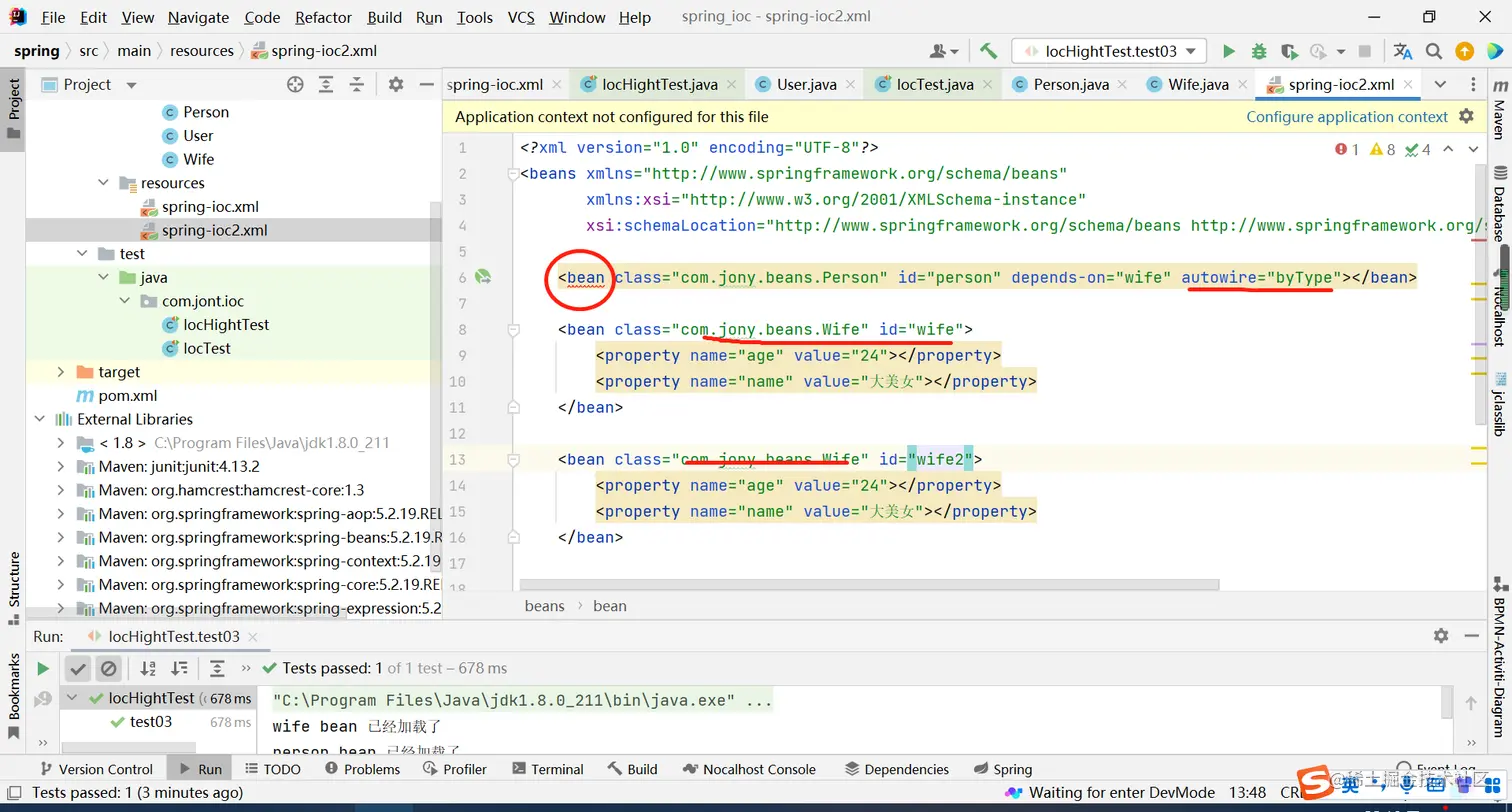
Task: Click the 'bean' breadcrumb at editor bottom
Action: coord(610,606)
